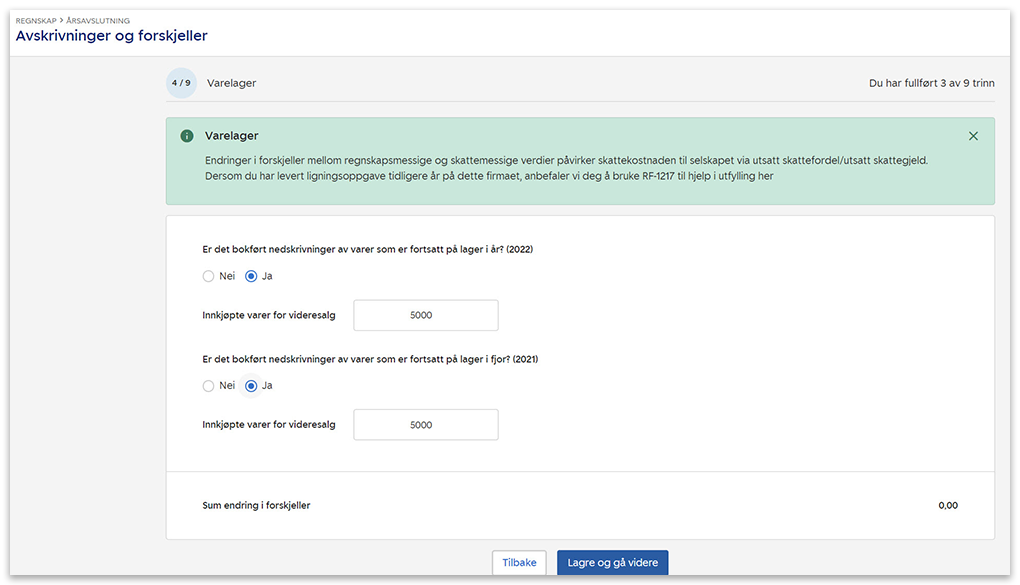Viewport: 1020px width, 585px height.
Task: Choose Nei for the 2021 nedskrivninger question
Action: pos(208,386)
